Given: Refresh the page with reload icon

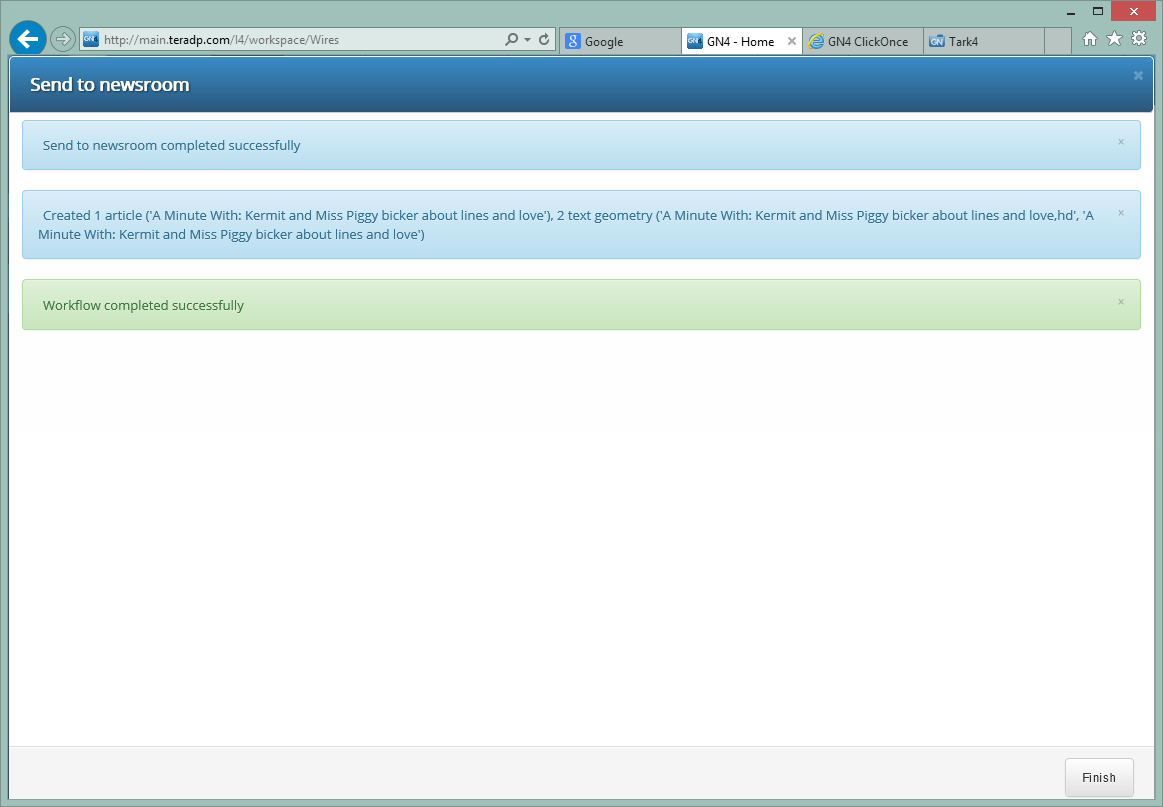Looking at the screenshot, I should [544, 39].
